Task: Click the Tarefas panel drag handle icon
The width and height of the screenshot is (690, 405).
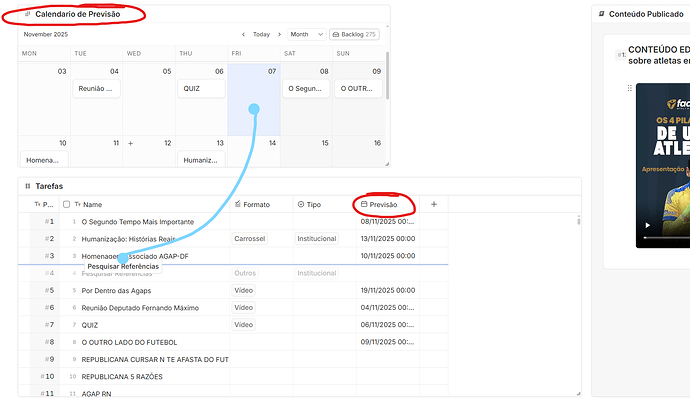Action: [x=28, y=186]
